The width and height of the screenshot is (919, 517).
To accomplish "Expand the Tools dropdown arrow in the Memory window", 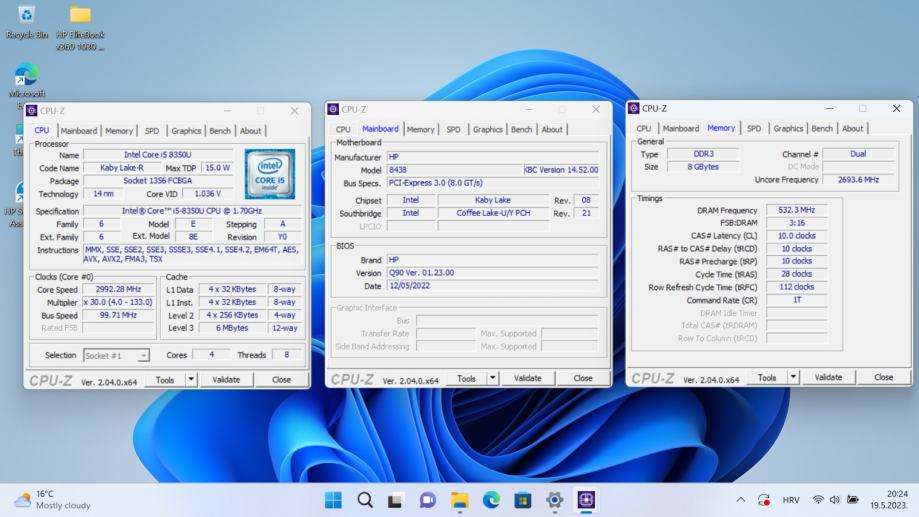I will [x=793, y=377].
